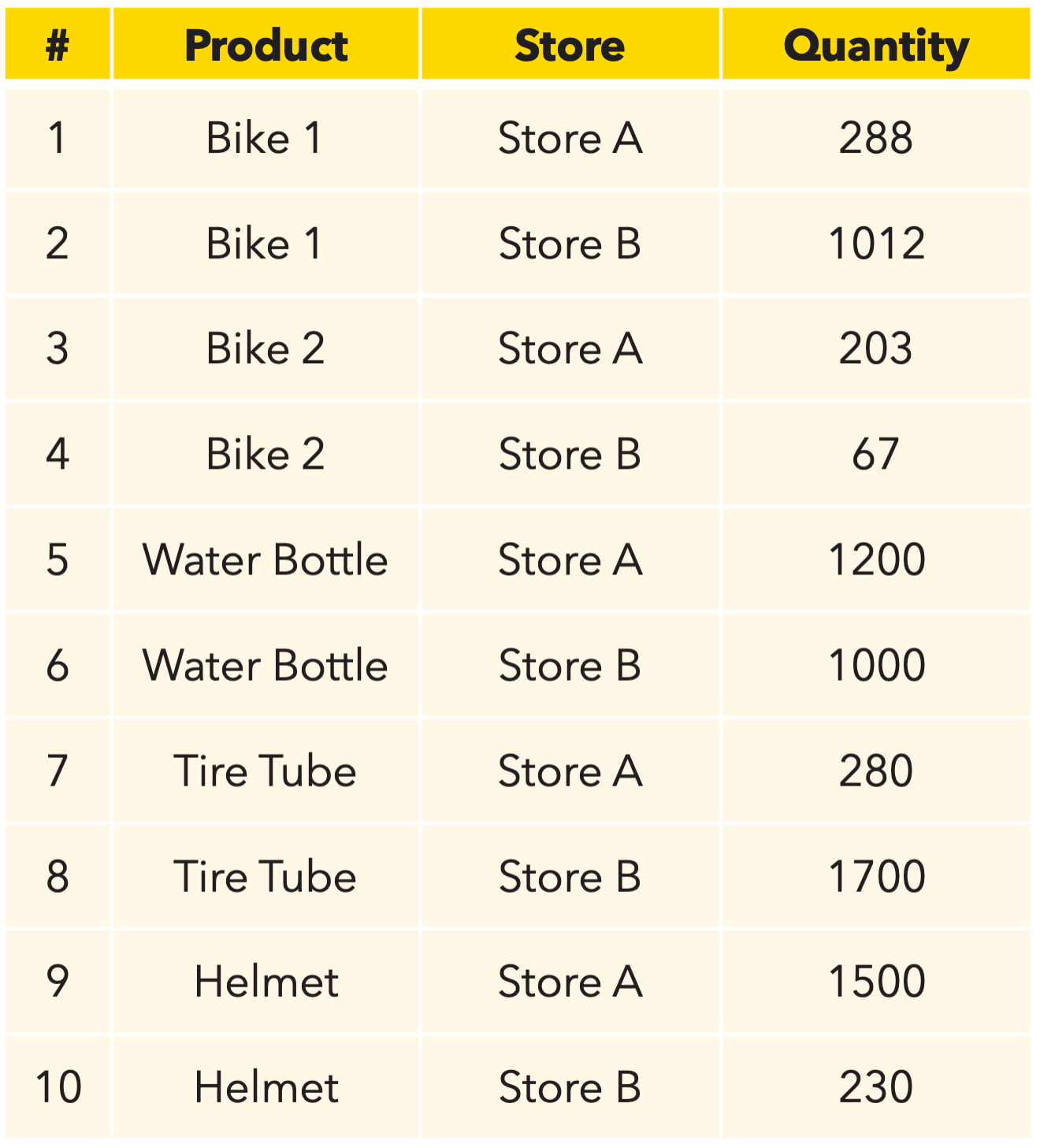This screenshot has width=1040, height=1148.
Task: Click Store B in row 10
Action: point(570,1087)
